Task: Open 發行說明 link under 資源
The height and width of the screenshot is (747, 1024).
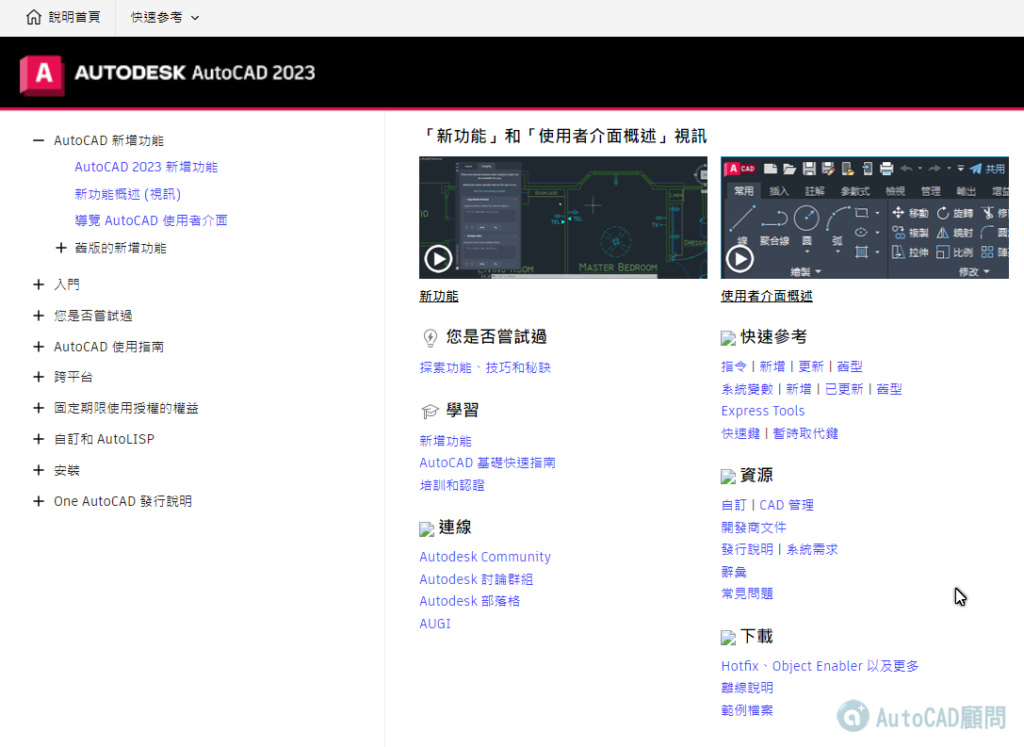Action: click(x=747, y=550)
